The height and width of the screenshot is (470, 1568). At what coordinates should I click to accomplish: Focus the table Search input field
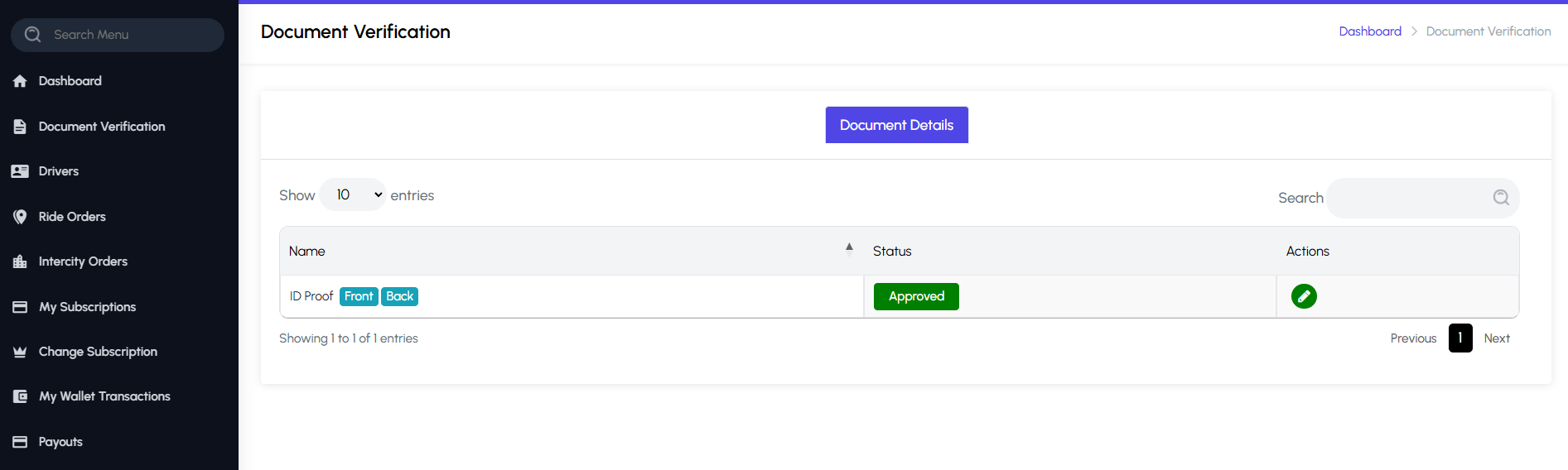coord(1408,198)
